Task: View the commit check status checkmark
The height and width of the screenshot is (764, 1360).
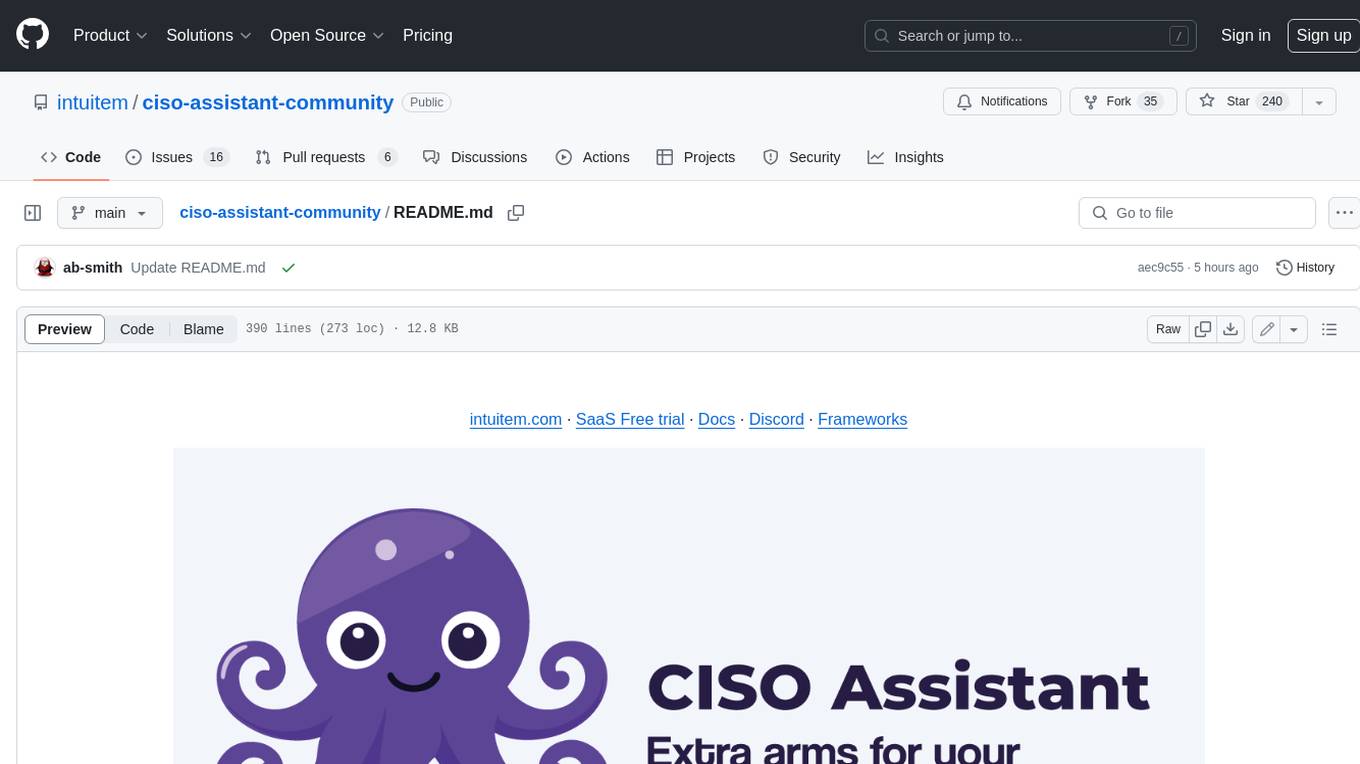Action: click(288, 267)
